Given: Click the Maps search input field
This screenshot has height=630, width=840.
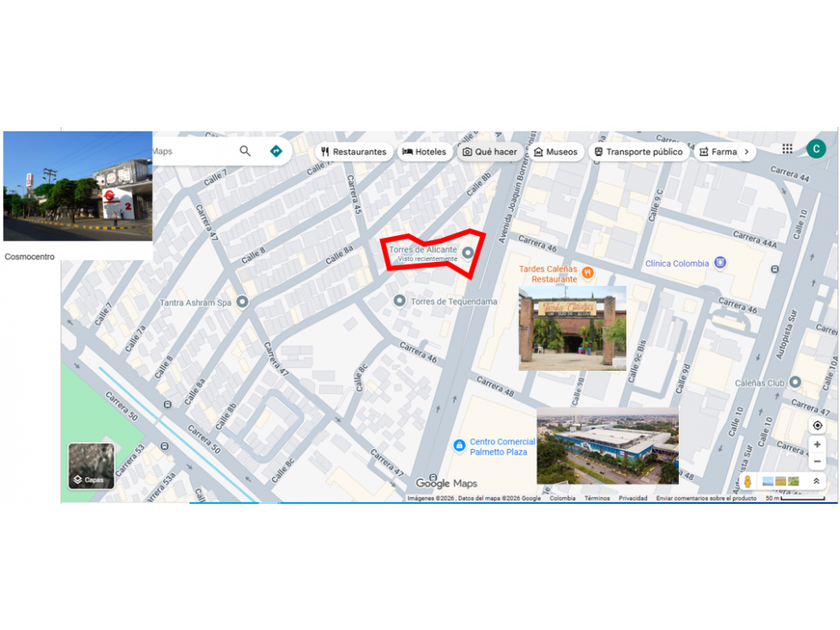Looking at the screenshot, I should pyautogui.click(x=193, y=151).
